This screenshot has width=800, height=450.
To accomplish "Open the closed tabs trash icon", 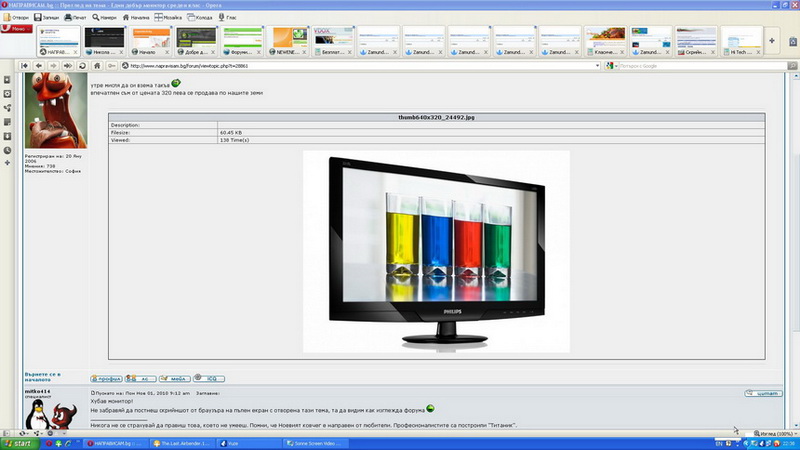I will [x=793, y=42].
